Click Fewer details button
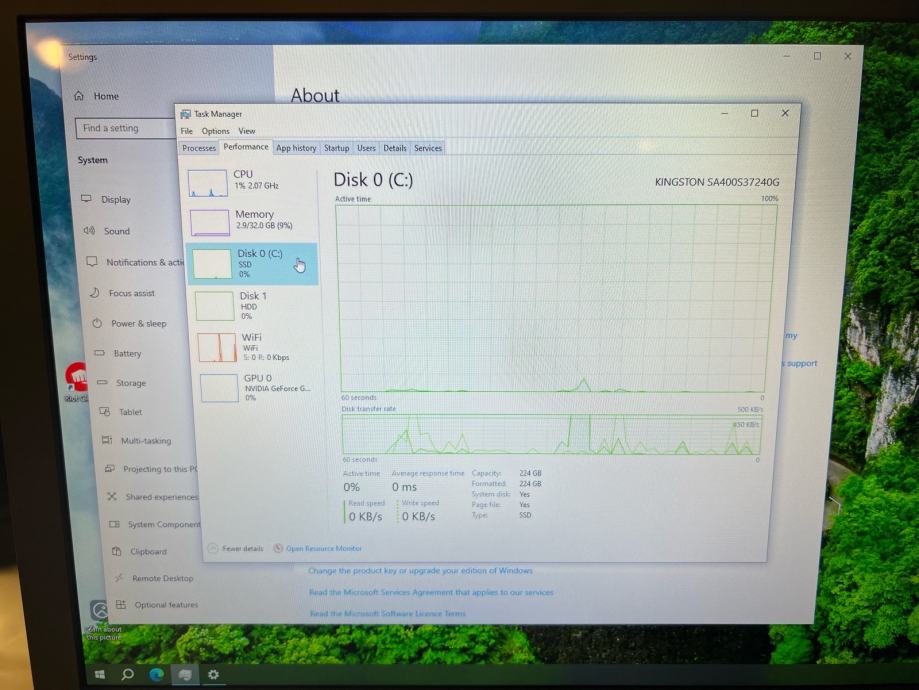The image size is (919, 690). point(236,549)
